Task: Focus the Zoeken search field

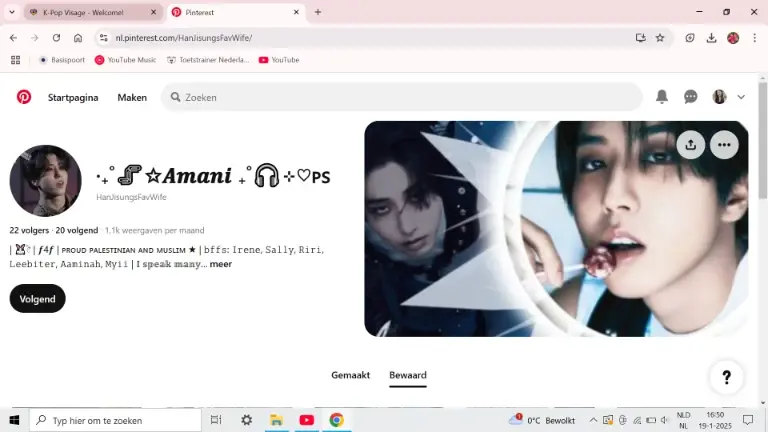Action: coord(402,97)
